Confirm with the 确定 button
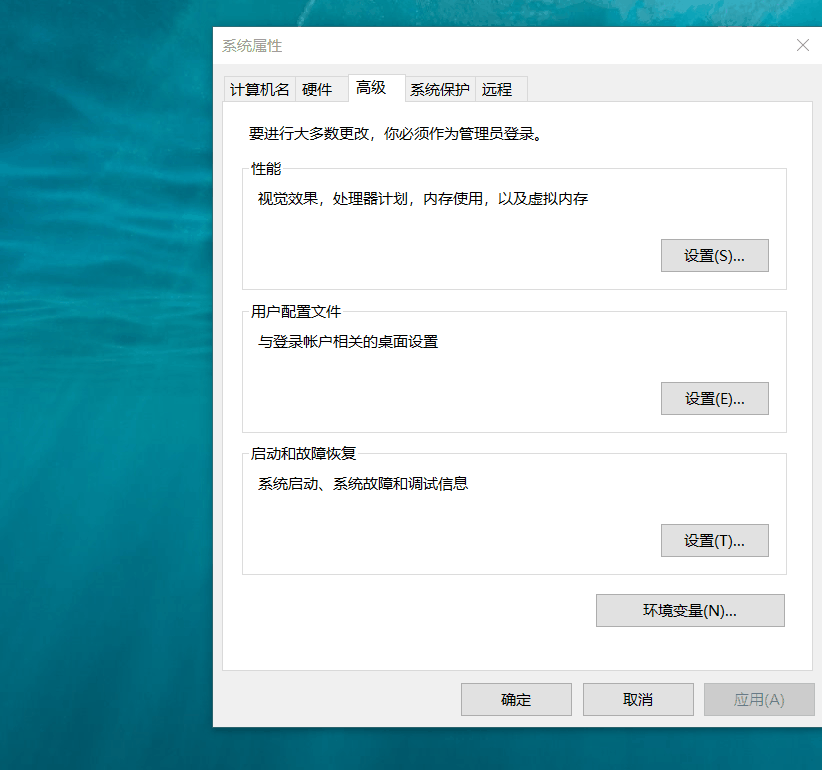Image resolution: width=822 pixels, height=770 pixels. pyautogui.click(x=516, y=700)
